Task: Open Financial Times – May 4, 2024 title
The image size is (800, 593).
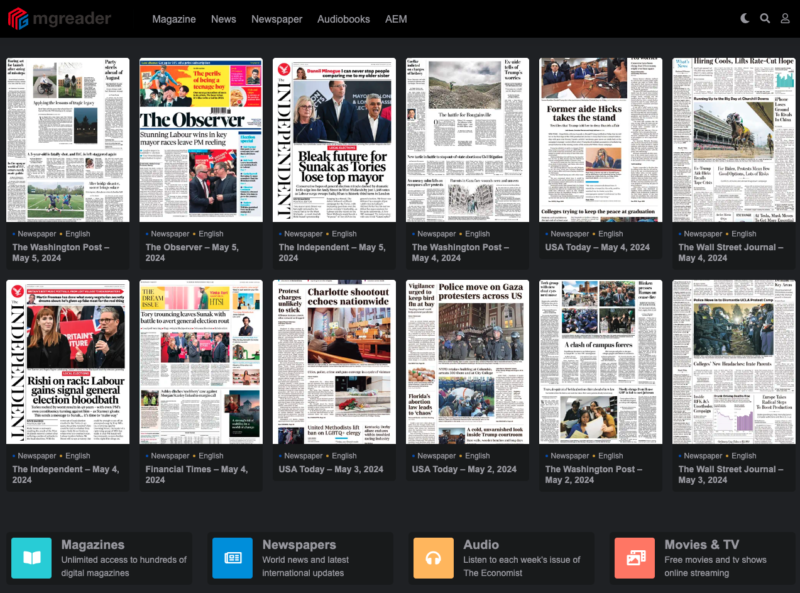Action: click(x=196, y=474)
